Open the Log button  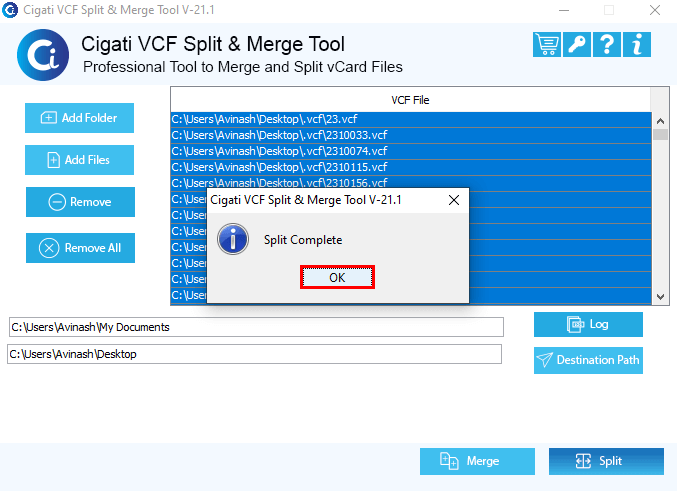588,324
